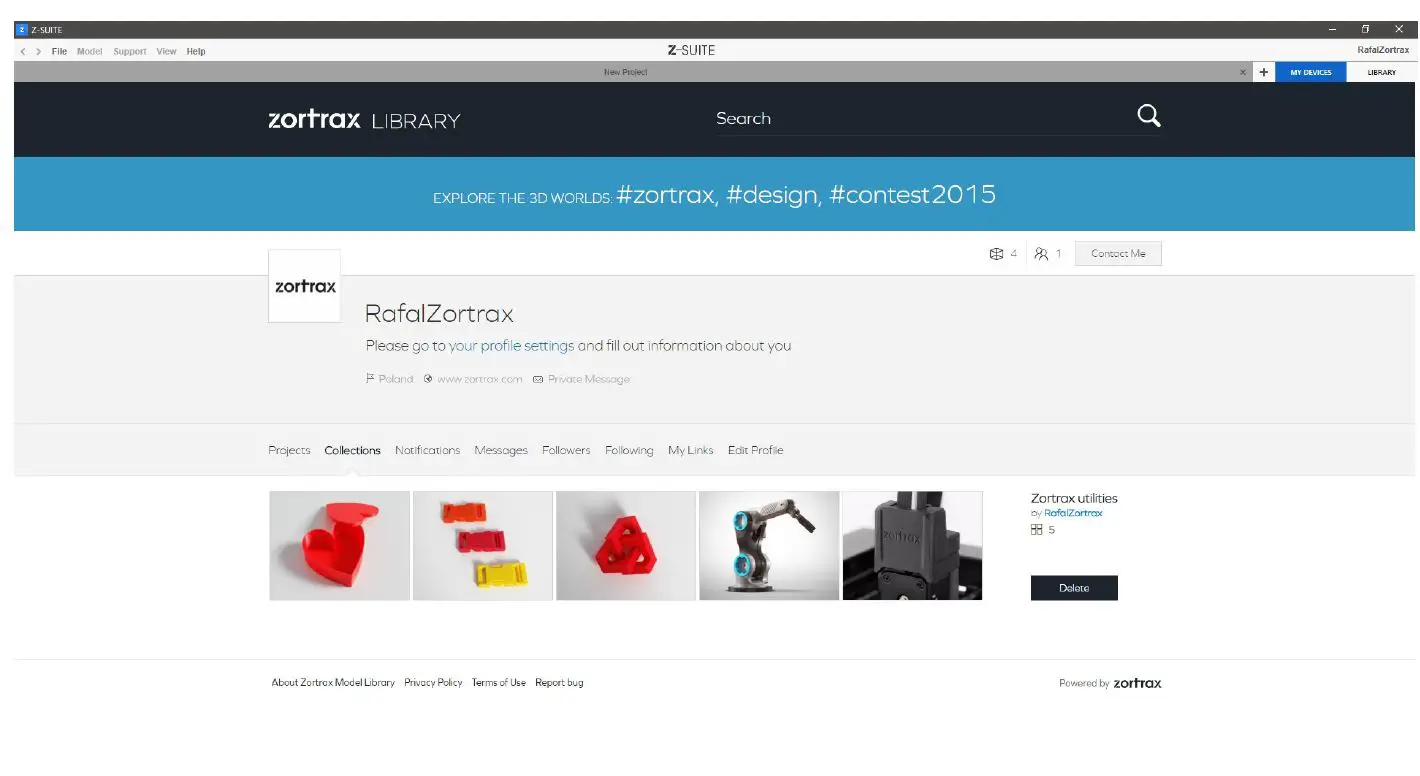Screen dimensions: 1420x776
Task: Open the Help menu
Action: 196,50
